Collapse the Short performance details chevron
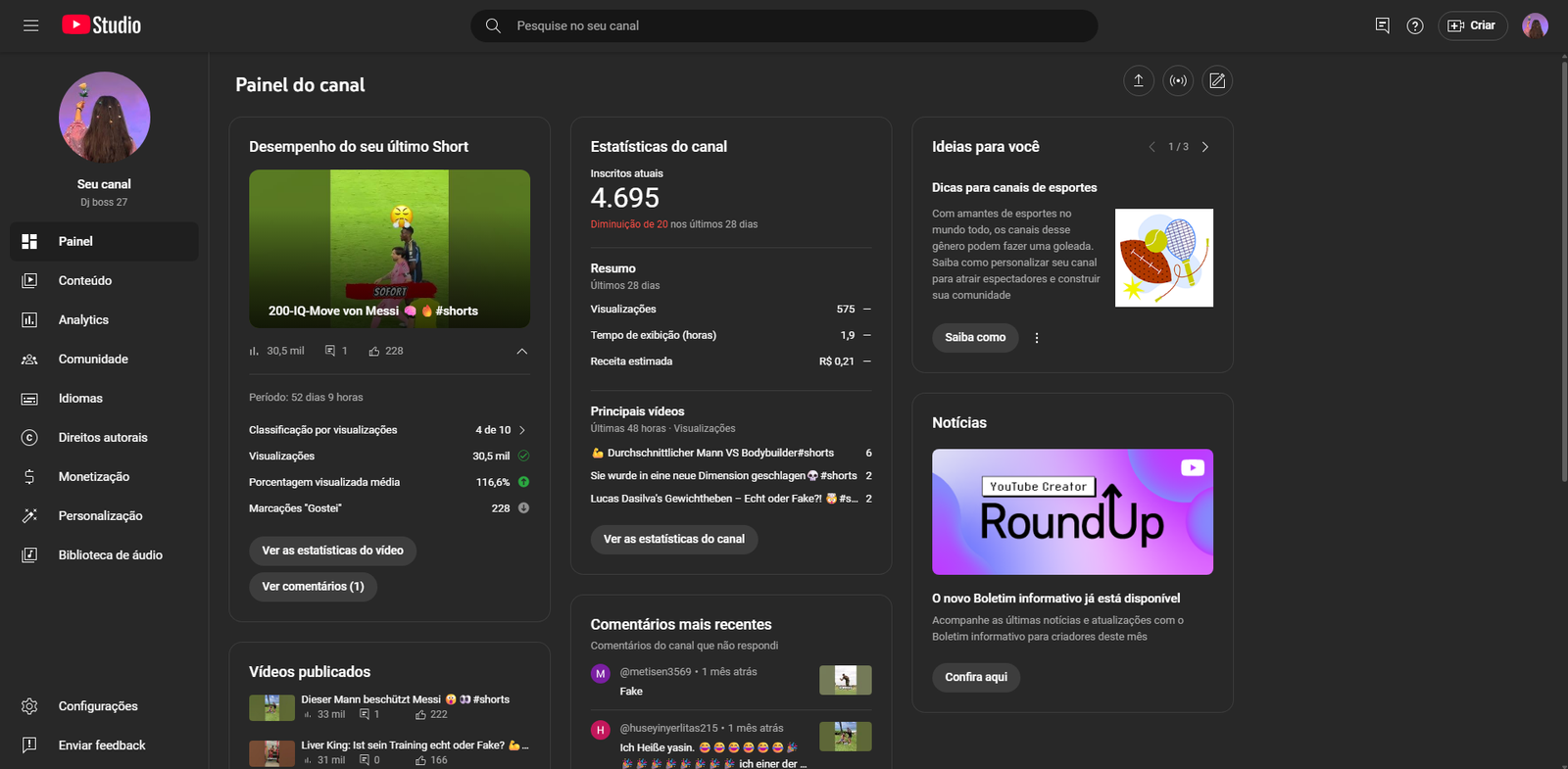 (x=522, y=351)
